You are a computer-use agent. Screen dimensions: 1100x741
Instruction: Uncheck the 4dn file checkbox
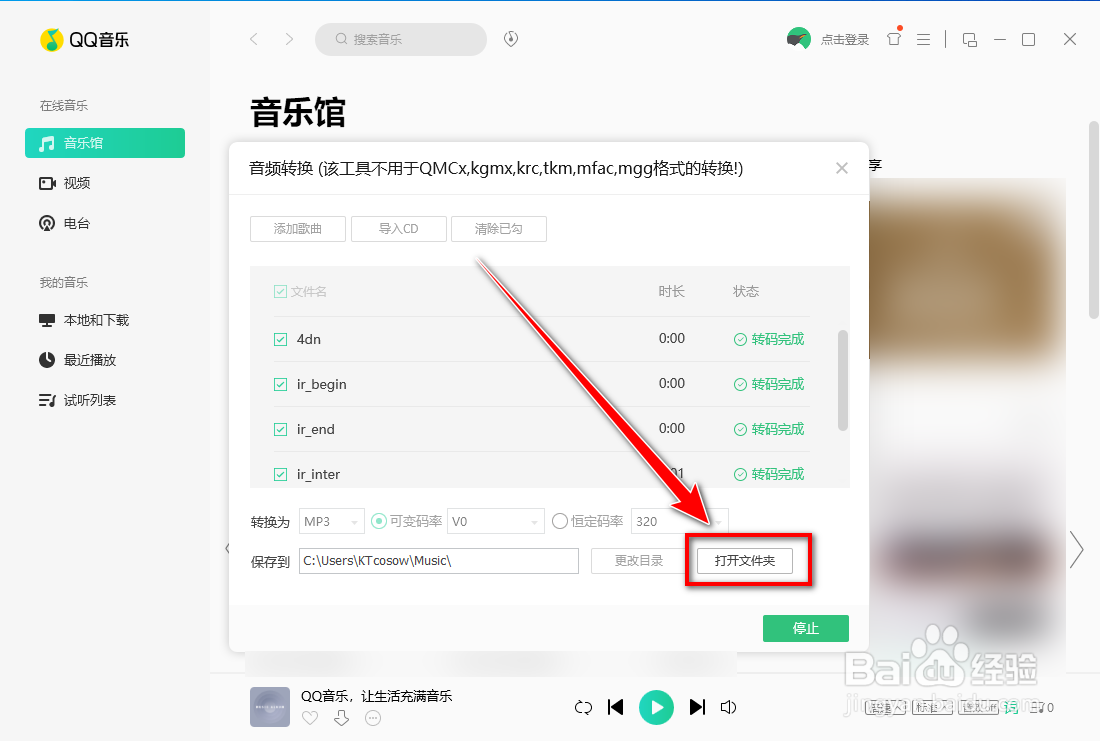click(281, 340)
